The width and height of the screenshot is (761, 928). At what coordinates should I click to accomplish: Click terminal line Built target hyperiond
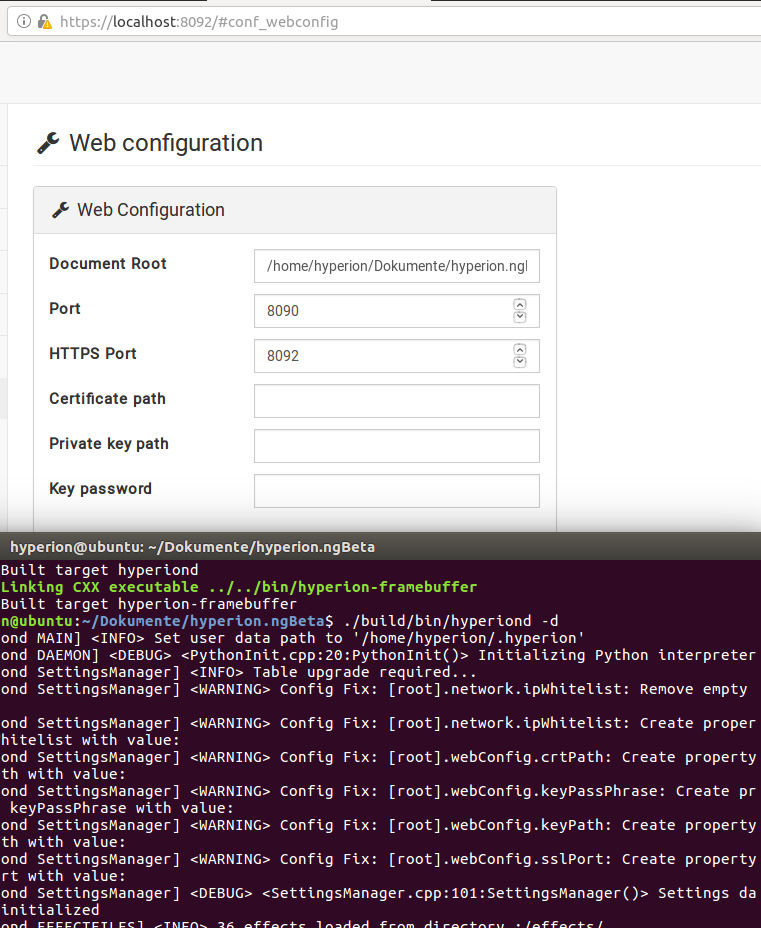99,570
